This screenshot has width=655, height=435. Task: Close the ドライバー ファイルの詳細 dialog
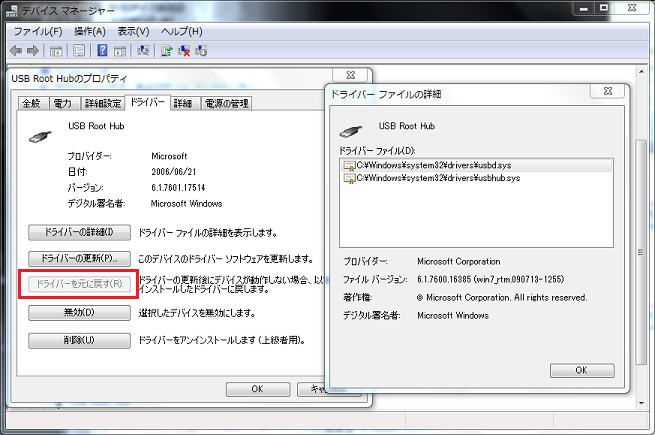click(608, 91)
